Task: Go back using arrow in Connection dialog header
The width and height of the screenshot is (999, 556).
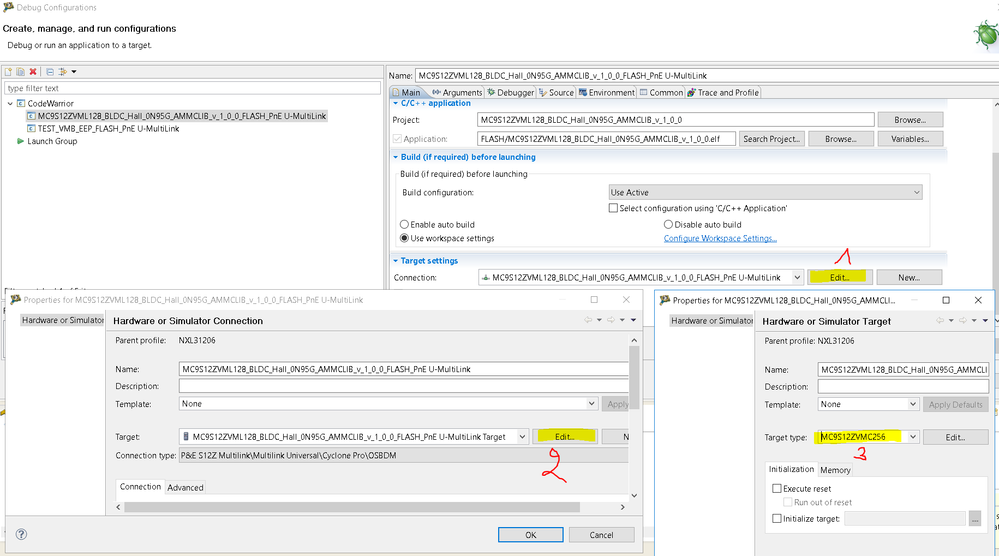Action: tap(588, 320)
